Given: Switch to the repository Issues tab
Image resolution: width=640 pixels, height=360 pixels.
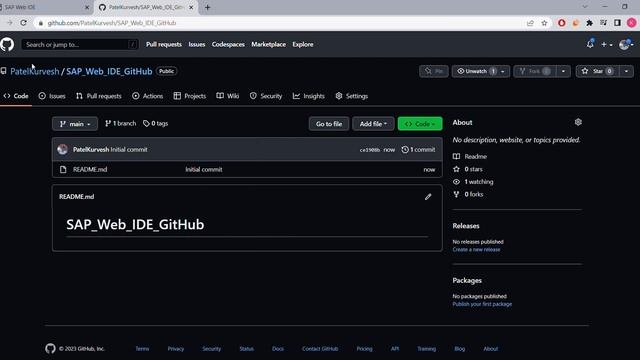Looking at the screenshot, I should [52, 96].
